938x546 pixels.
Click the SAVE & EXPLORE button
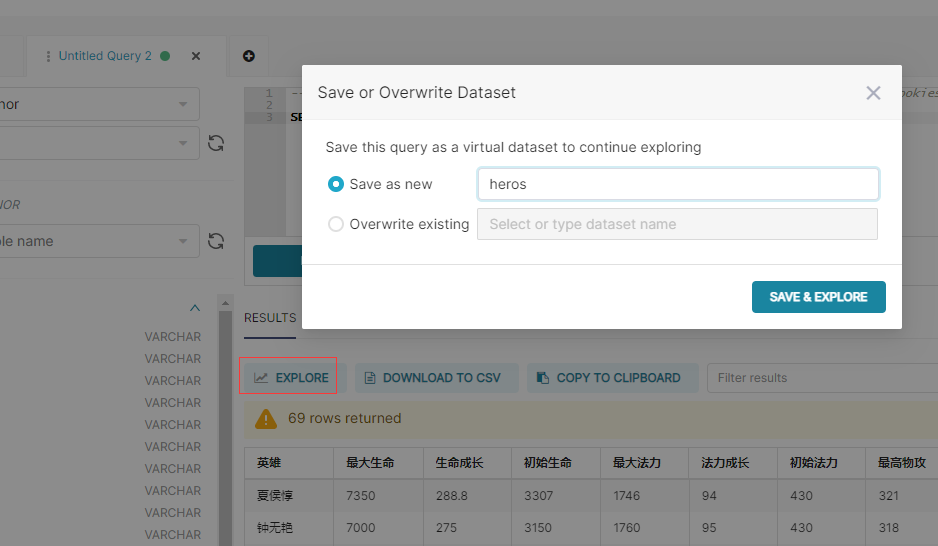coord(818,297)
